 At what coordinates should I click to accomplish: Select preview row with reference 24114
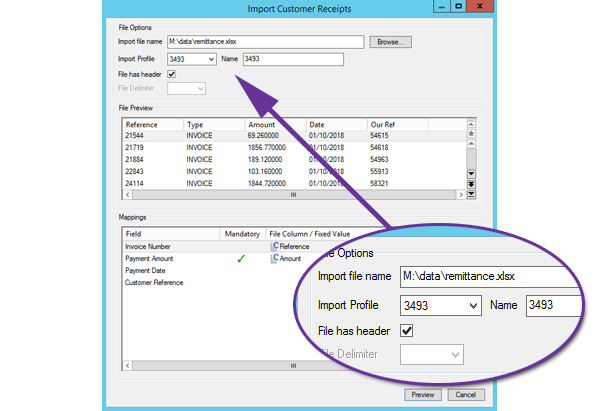(293, 183)
